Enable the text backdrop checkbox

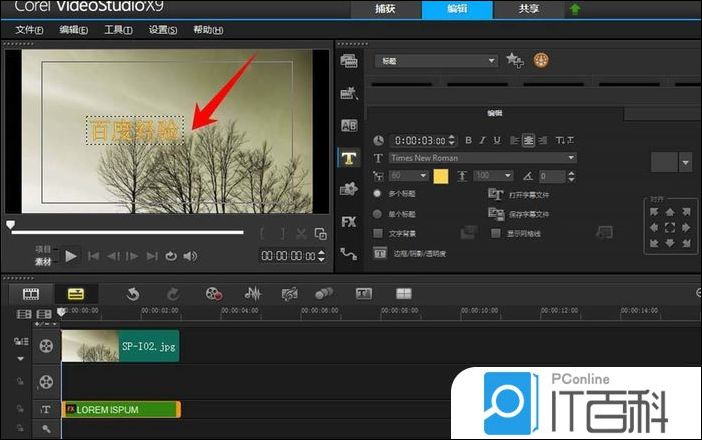[x=378, y=233]
